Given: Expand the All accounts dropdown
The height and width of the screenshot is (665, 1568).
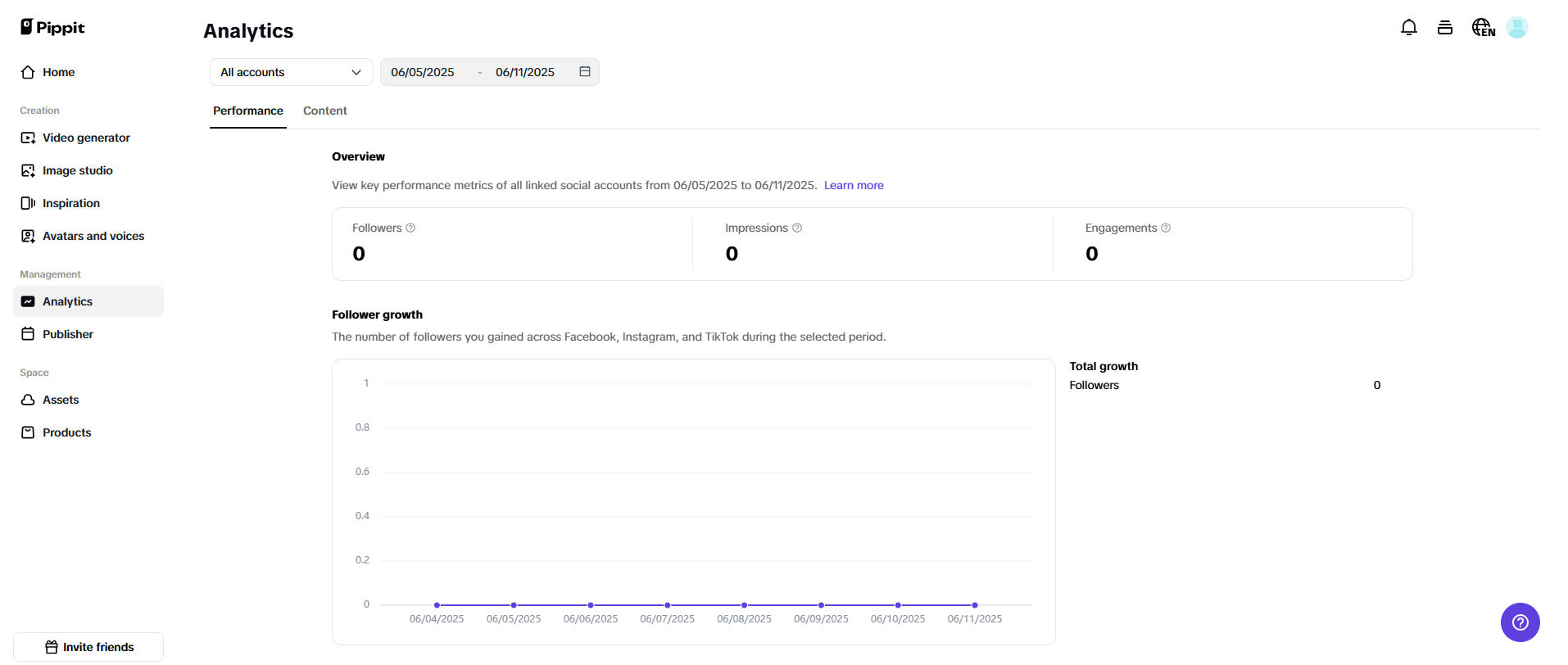Looking at the screenshot, I should pos(292,72).
